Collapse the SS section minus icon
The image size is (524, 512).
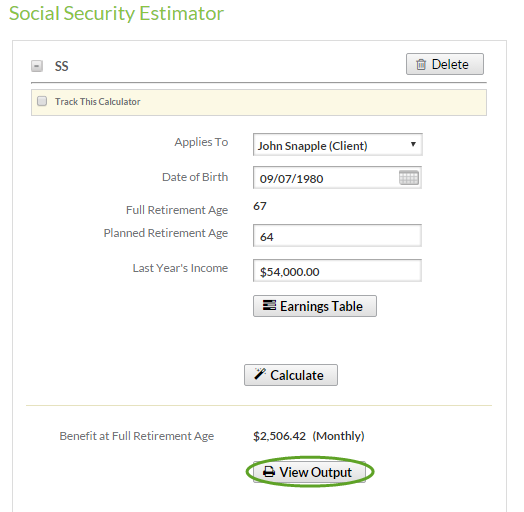pos(37,66)
